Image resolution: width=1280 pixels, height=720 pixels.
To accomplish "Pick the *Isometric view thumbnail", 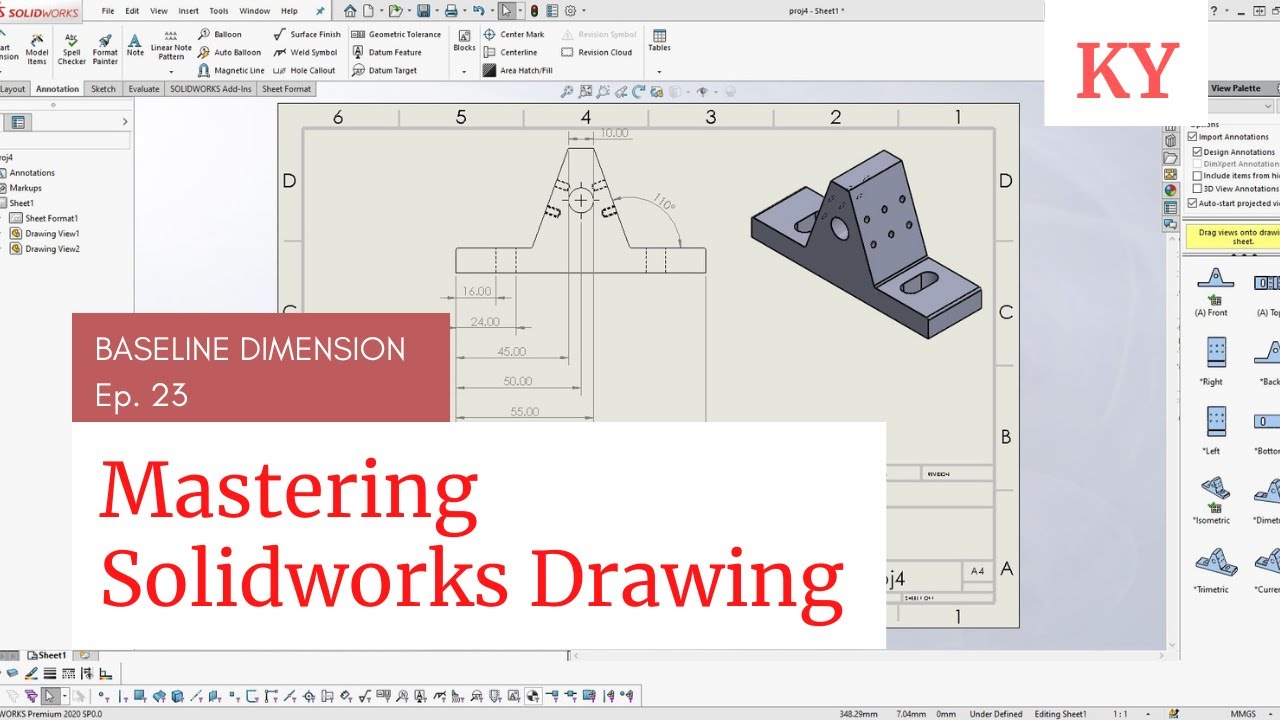I will pyautogui.click(x=1212, y=500).
